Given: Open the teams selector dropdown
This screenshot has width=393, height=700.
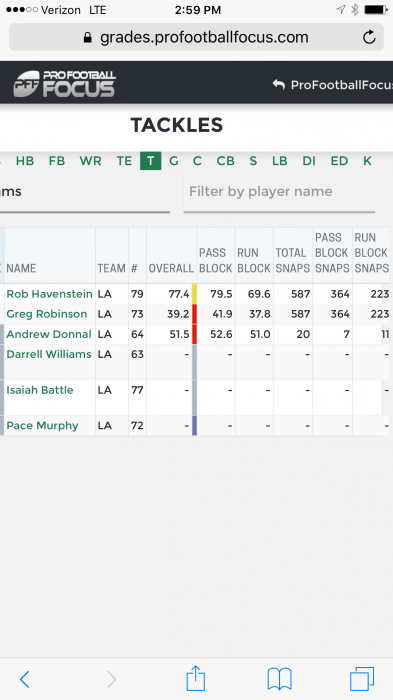Looking at the screenshot, I should [85, 193].
